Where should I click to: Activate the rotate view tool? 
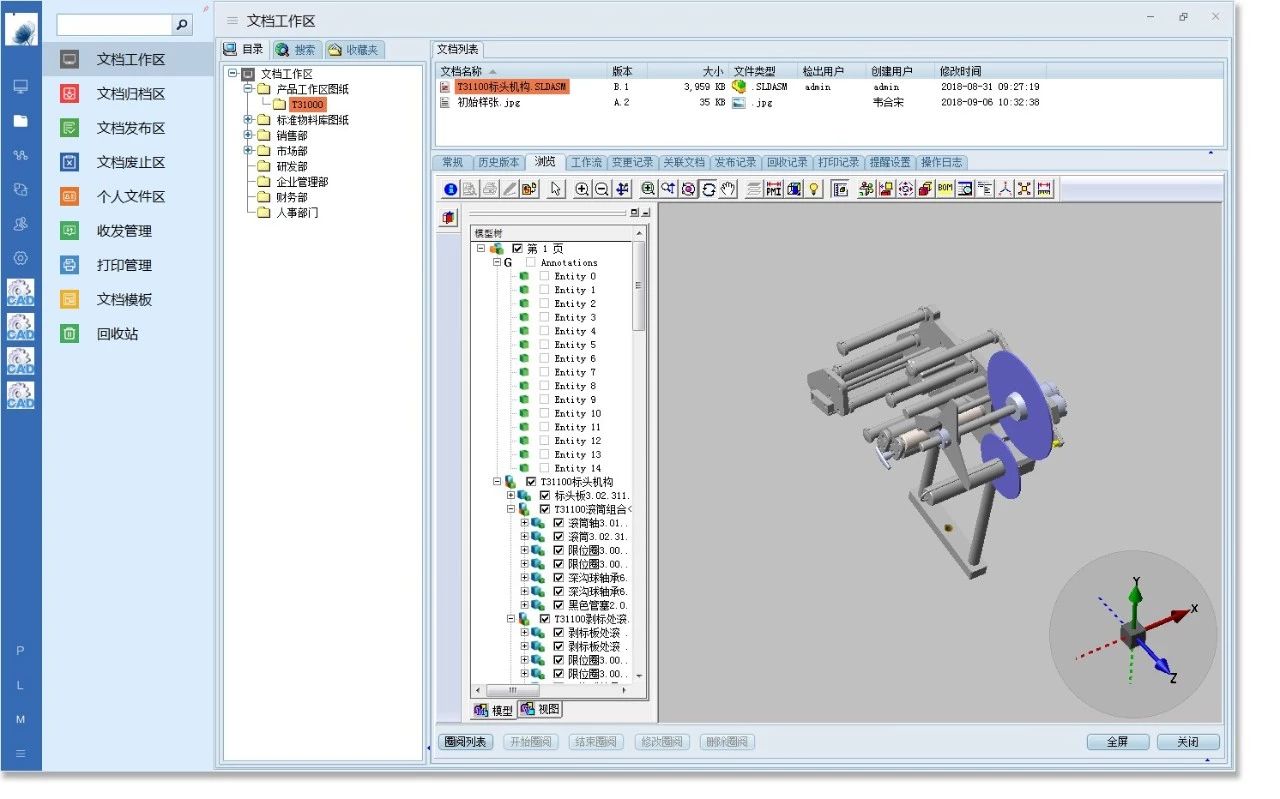click(708, 189)
